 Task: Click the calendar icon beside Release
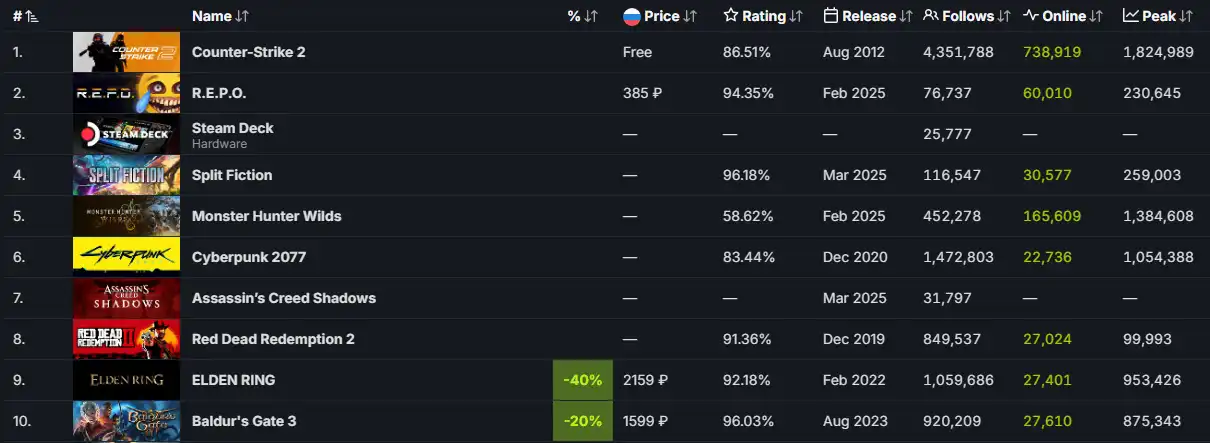pos(831,16)
